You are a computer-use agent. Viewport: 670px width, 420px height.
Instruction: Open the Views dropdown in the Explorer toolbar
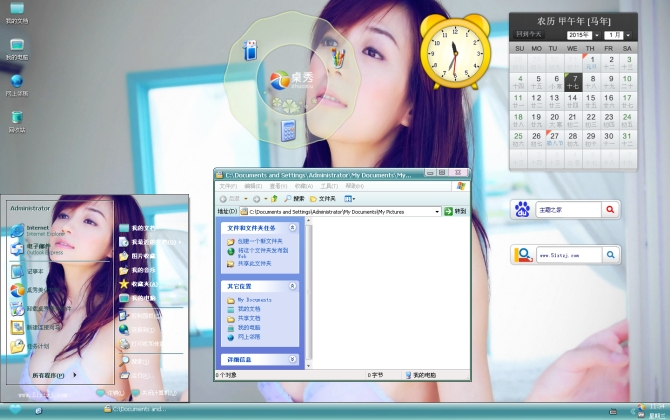pos(350,199)
